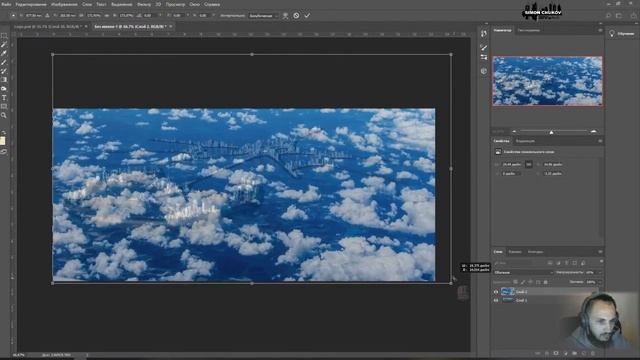Close the active document tab
640x360 pixels.
170,27
